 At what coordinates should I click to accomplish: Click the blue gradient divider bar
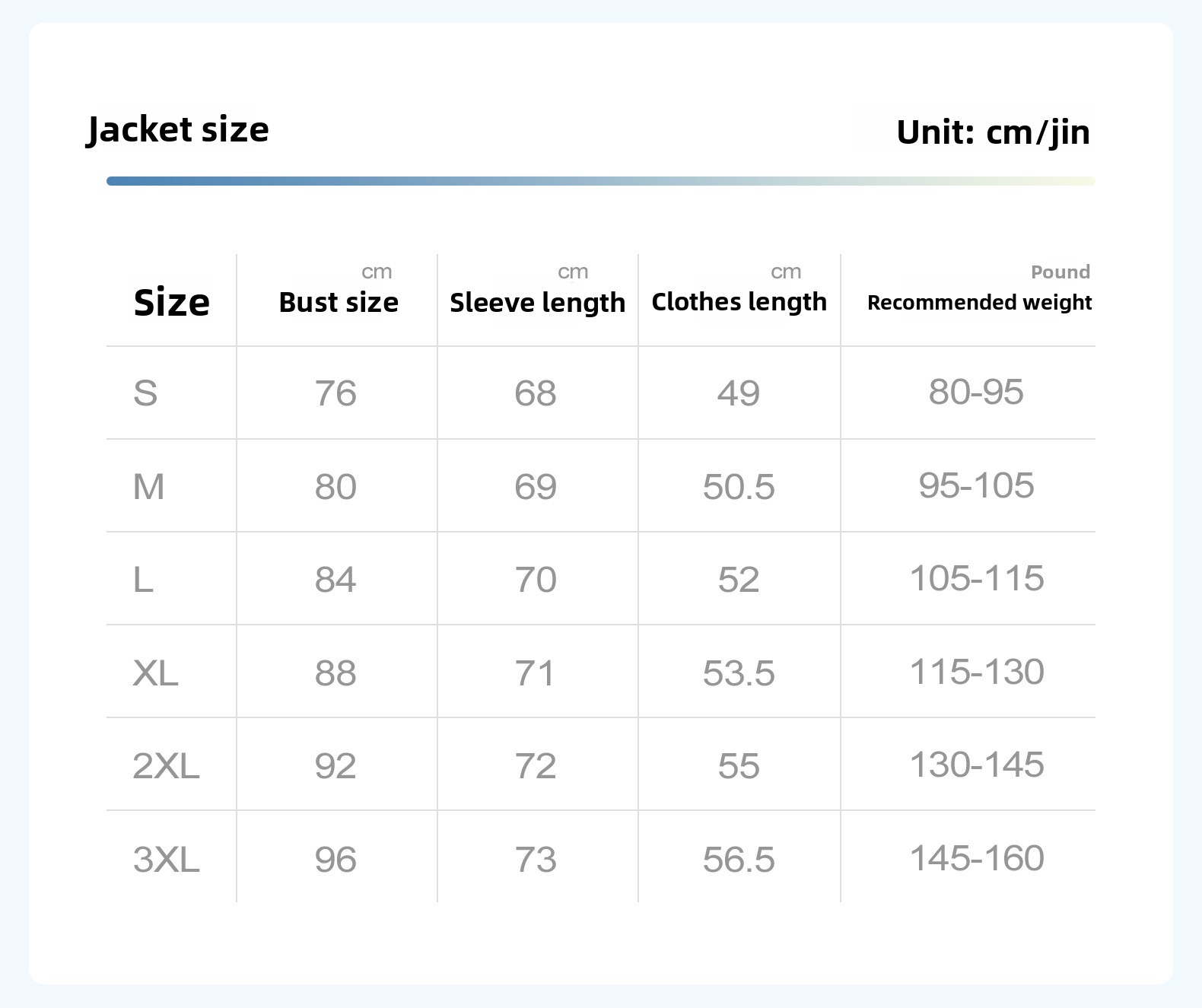coord(600,181)
